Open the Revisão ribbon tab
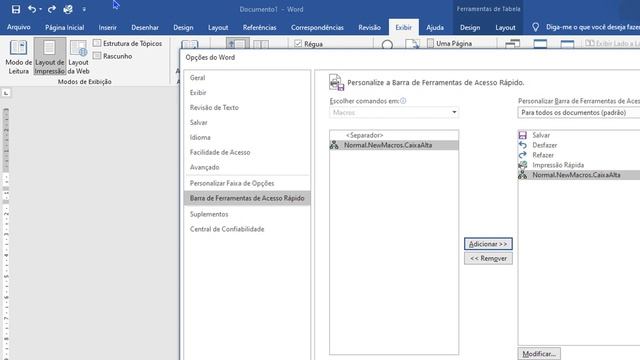The width and height of the screenshot is (640, 360). pos(369,27)
